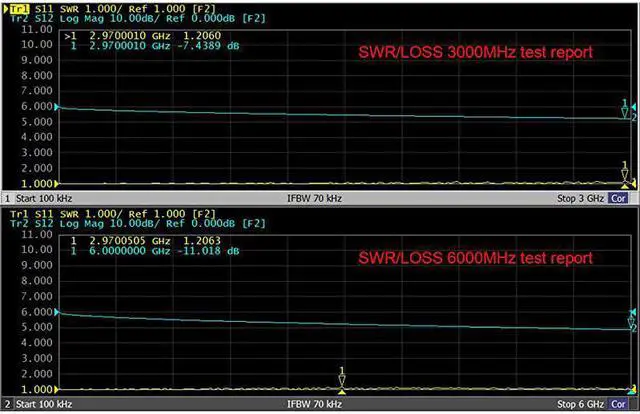This screenshot has height=414, width=640.
Task: Select the highlighted Tr1 trace label in top window
Action: tap(20, 6)
